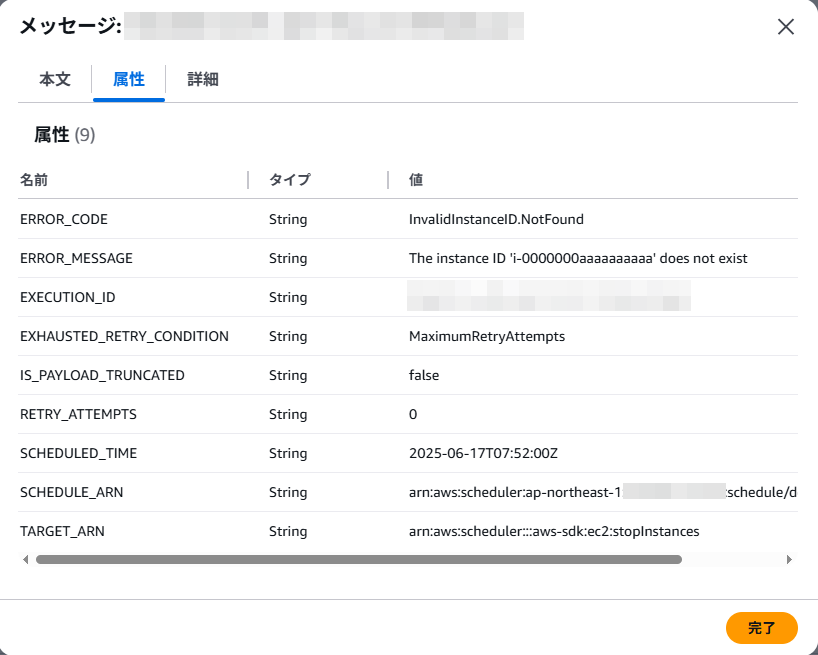Click the タイプ column header
The image size is (818, 655).
pyautogui.click(x=290, y=180)
